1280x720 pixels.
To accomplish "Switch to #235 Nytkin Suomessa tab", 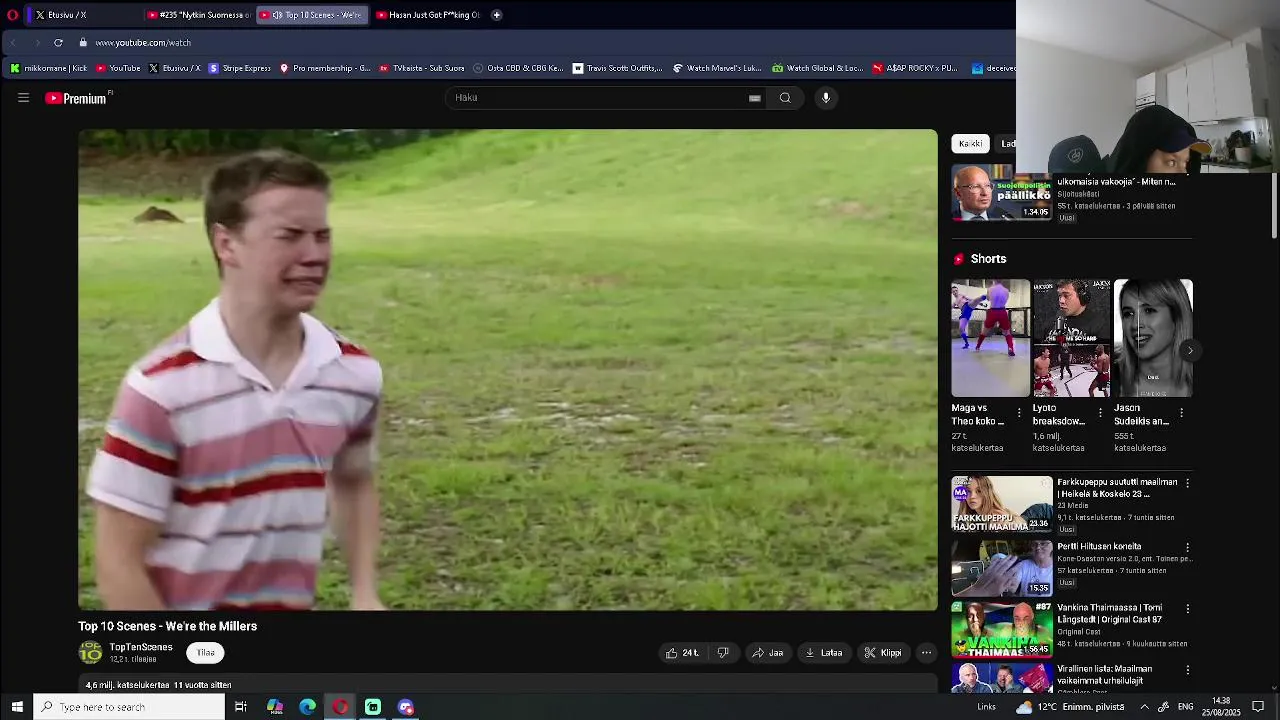I will click(198, 15).
